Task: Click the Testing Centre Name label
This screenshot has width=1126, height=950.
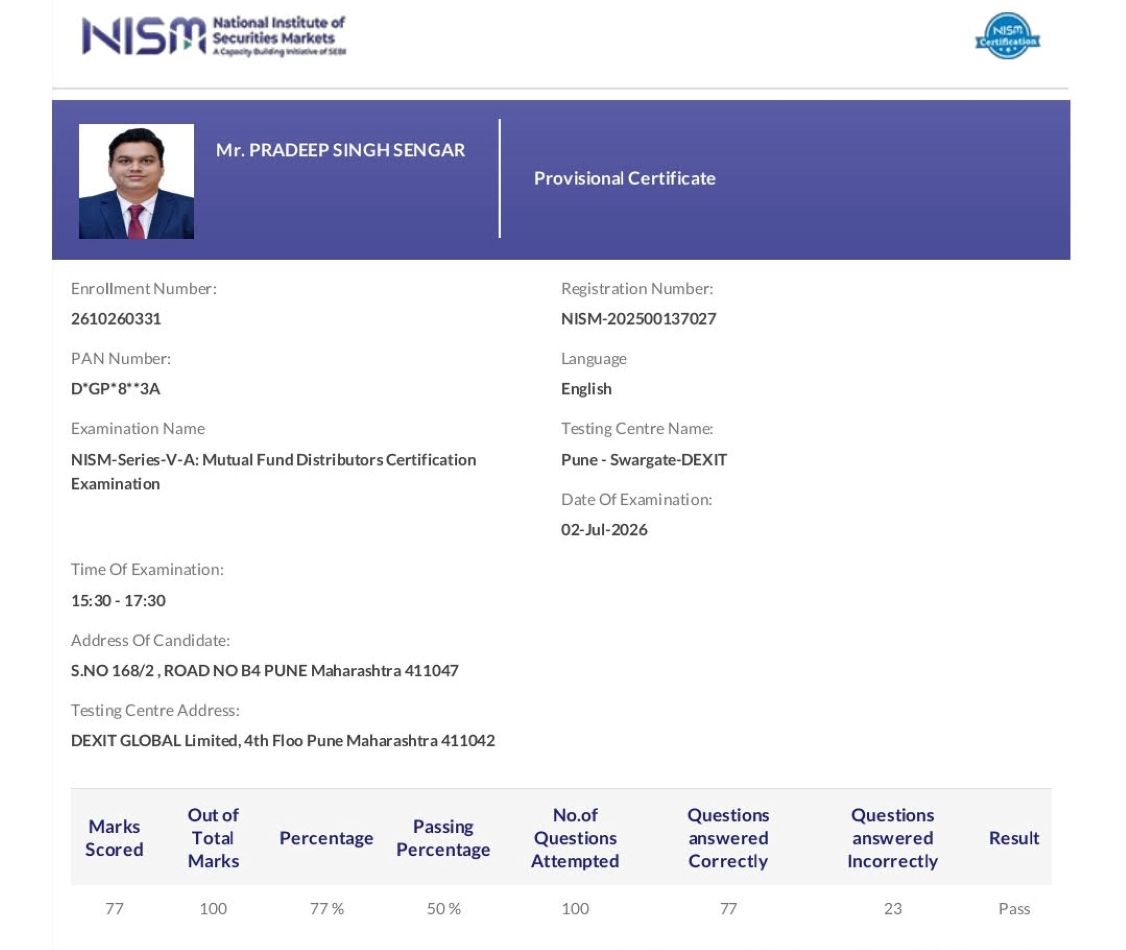Action: pyautogui.click(x=637, y=429)
